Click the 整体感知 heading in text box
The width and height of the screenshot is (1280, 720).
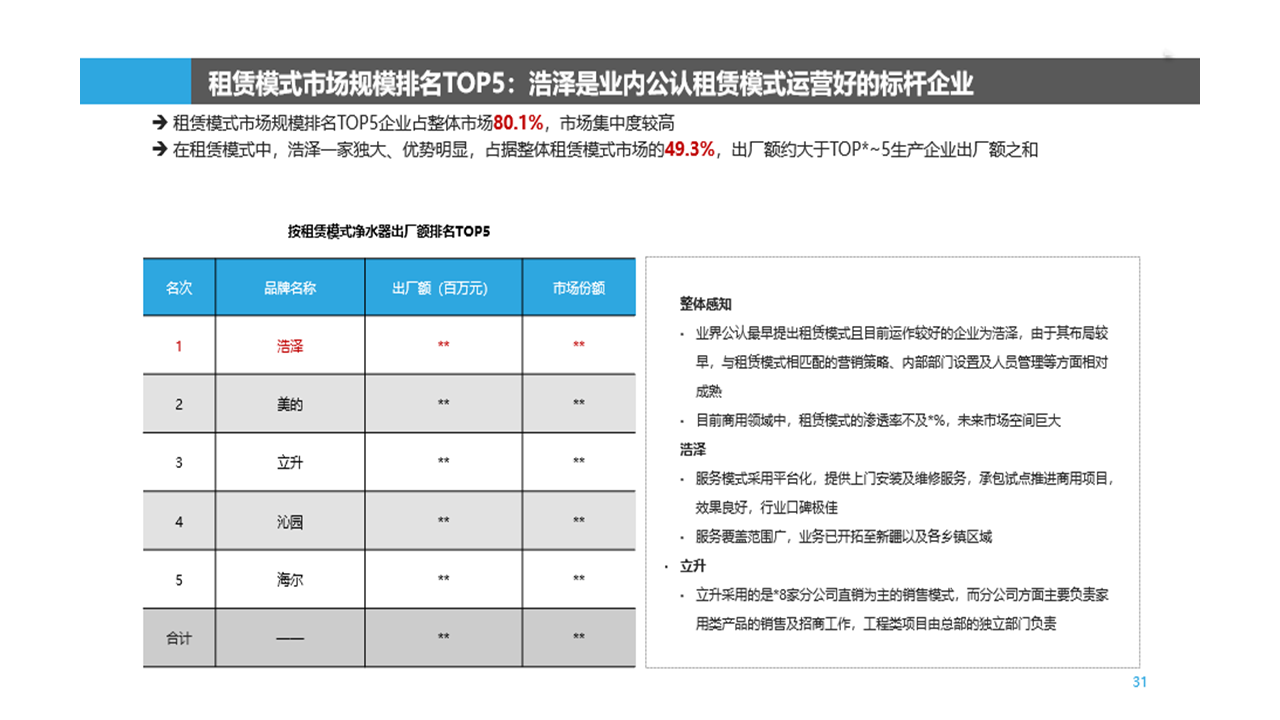point(706,304)
